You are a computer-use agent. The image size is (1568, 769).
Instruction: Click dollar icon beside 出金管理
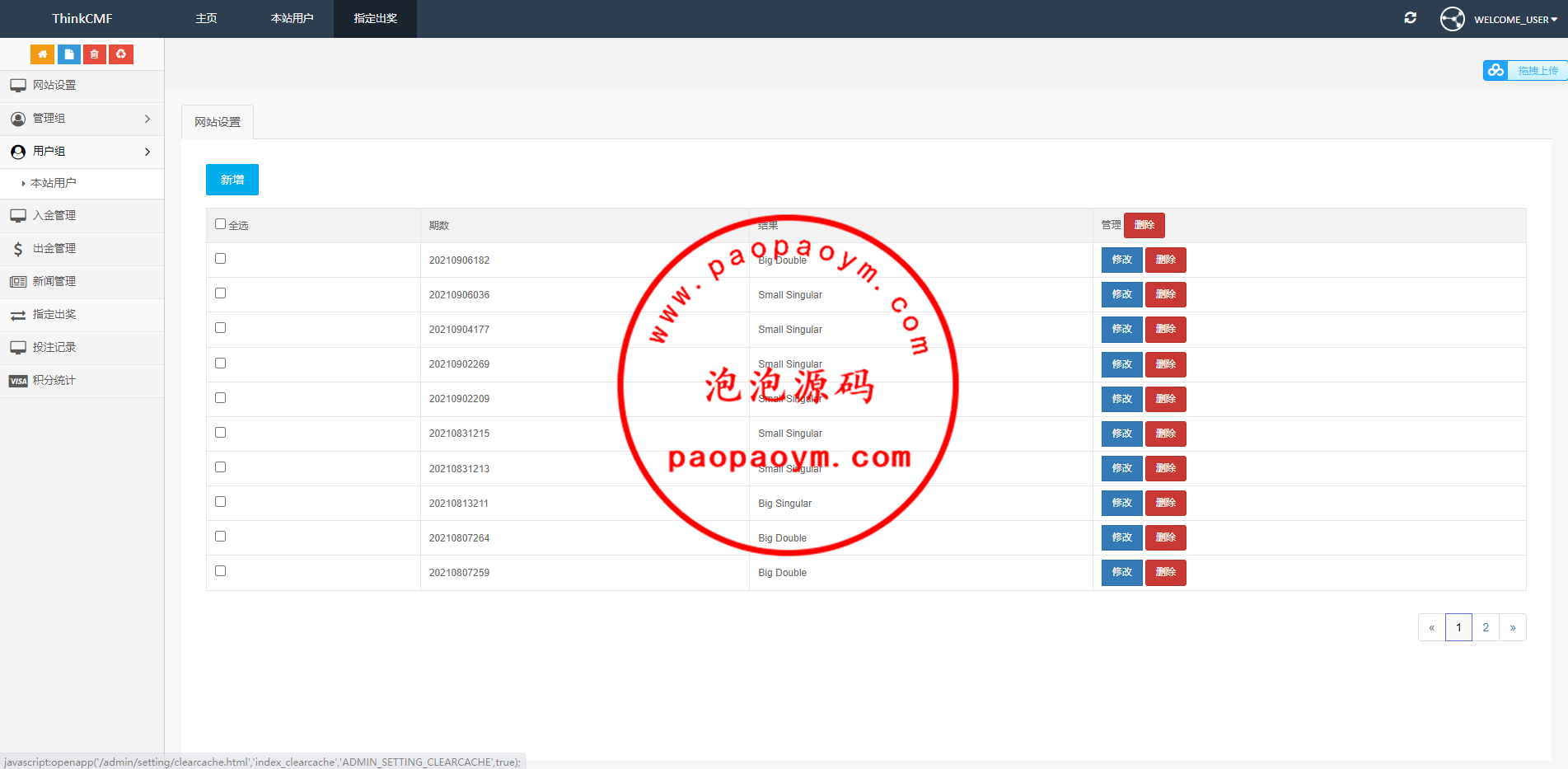coord(18,249)
